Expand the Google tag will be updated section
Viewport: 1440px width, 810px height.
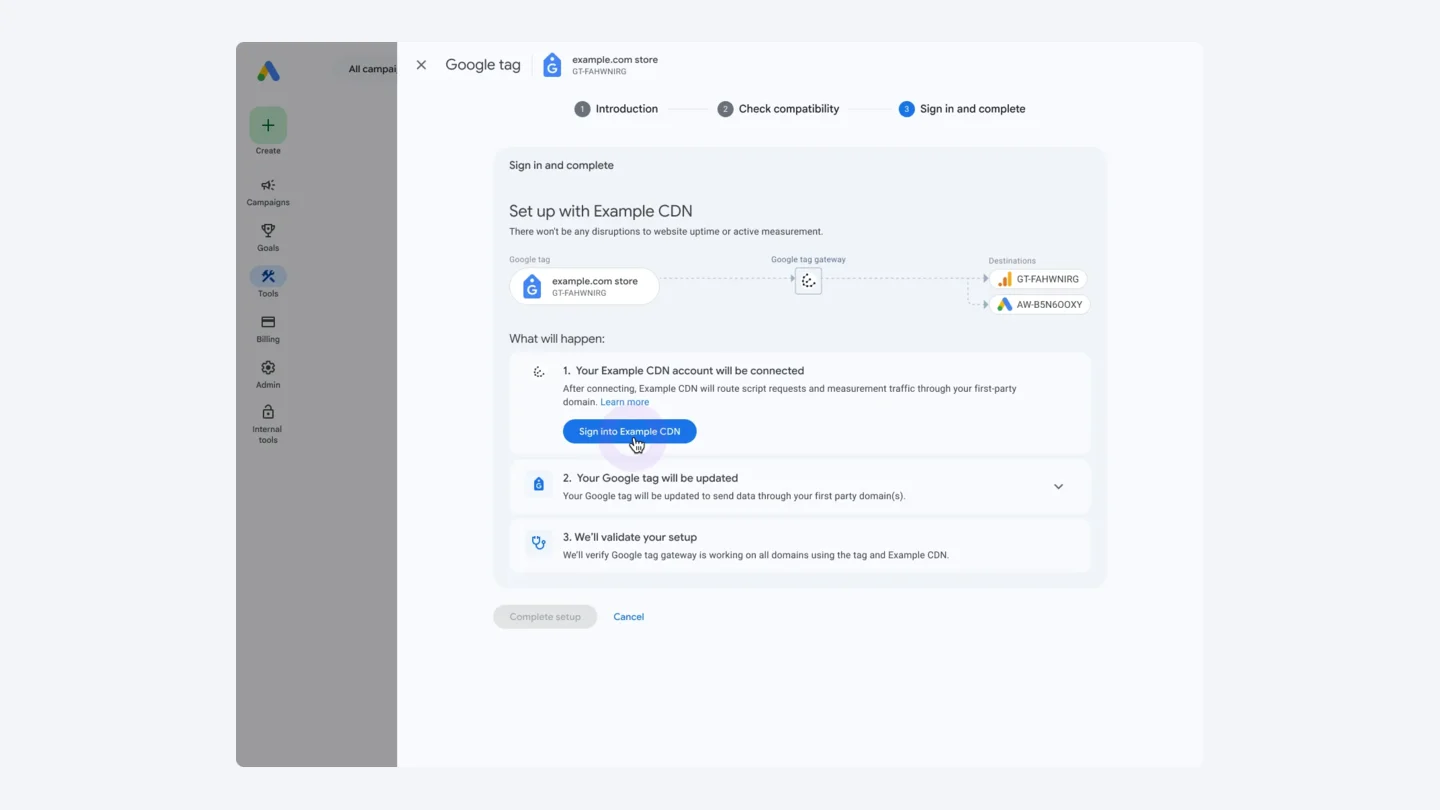point(1058,487)
